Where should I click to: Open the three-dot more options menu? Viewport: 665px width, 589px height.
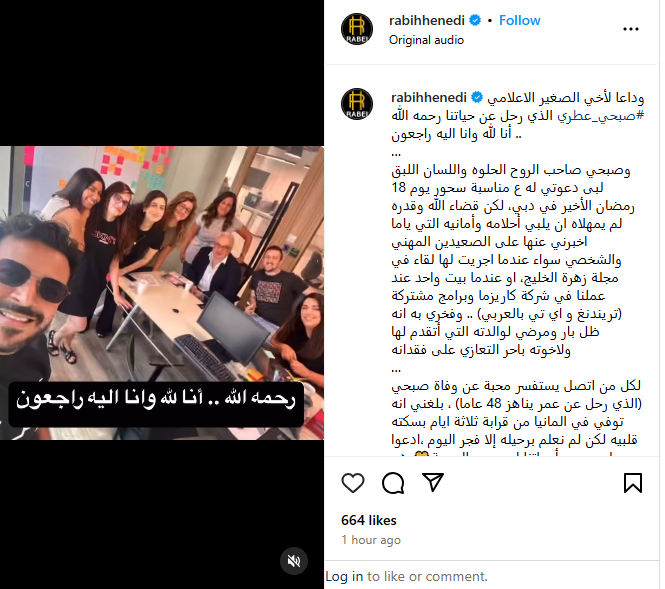click(631, 29)
